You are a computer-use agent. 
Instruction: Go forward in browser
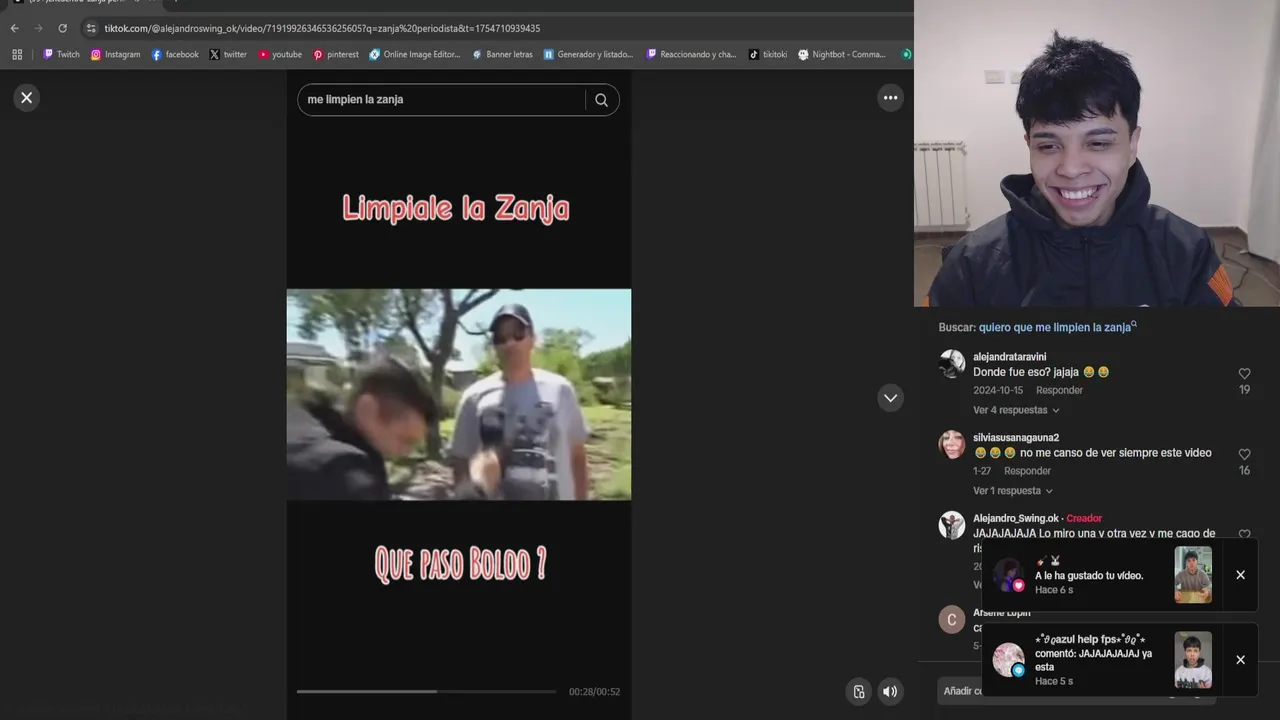coord(38,28)
